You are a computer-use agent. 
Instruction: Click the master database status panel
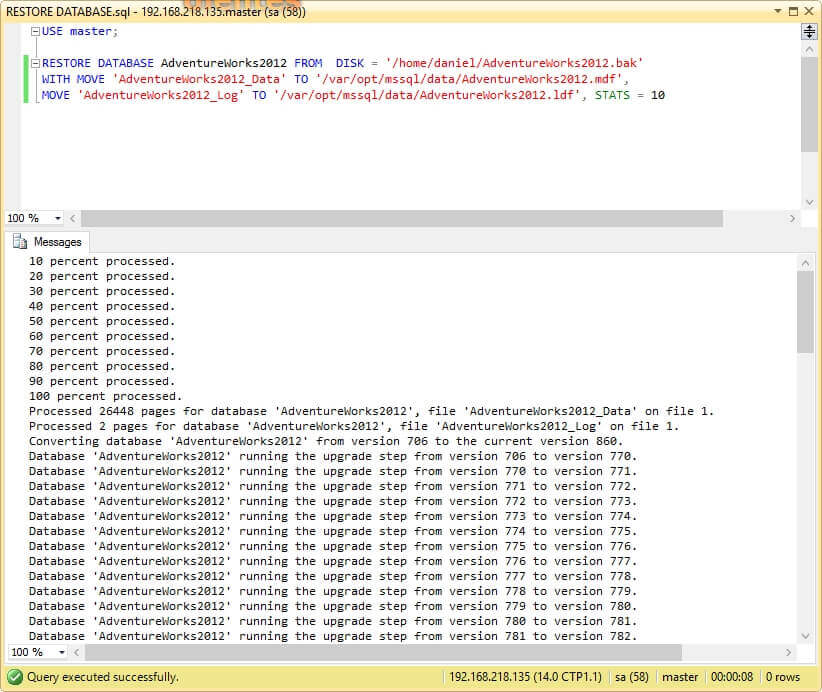click(x=680, y=677)
